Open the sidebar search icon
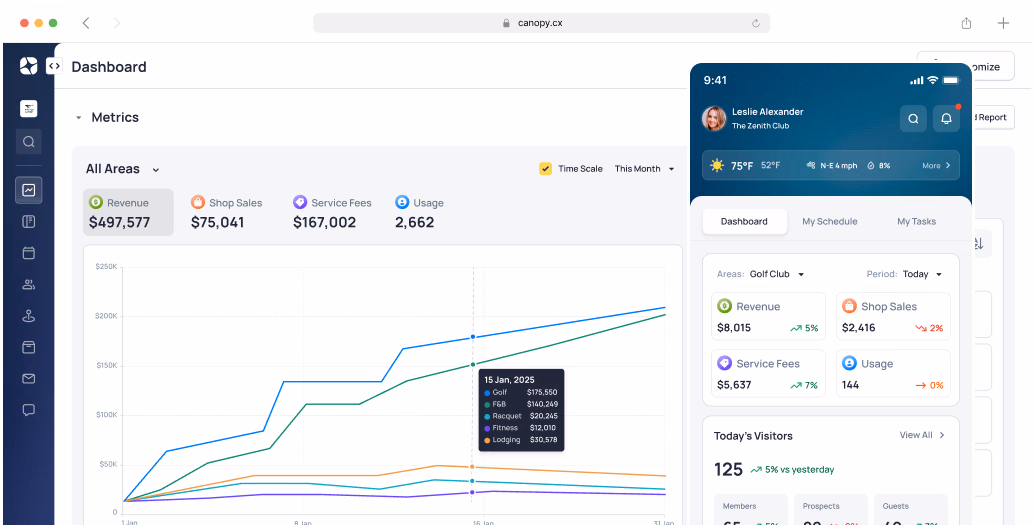The height and width of the screenshot is (525, 1035). coord(28,141)
